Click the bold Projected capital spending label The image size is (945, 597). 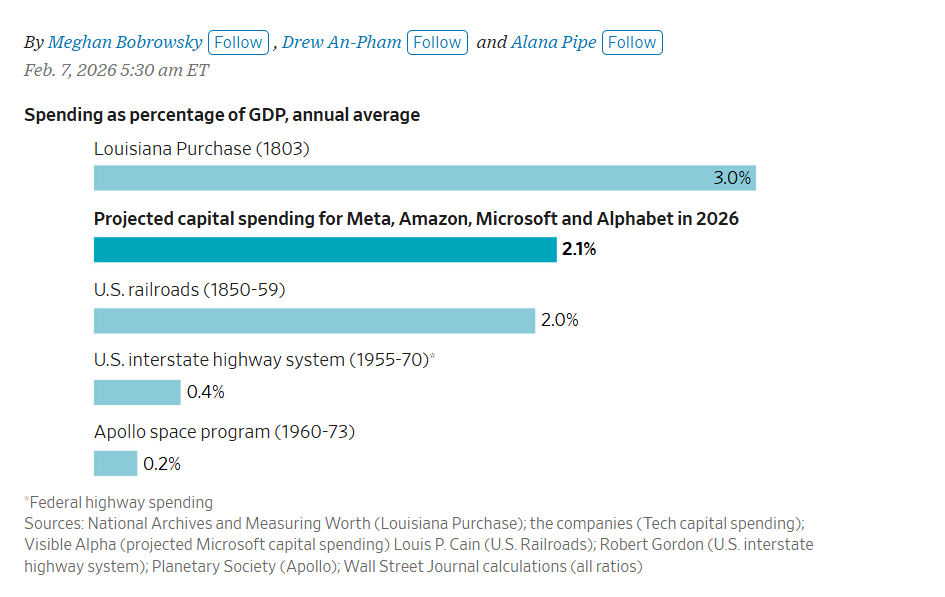416,219
